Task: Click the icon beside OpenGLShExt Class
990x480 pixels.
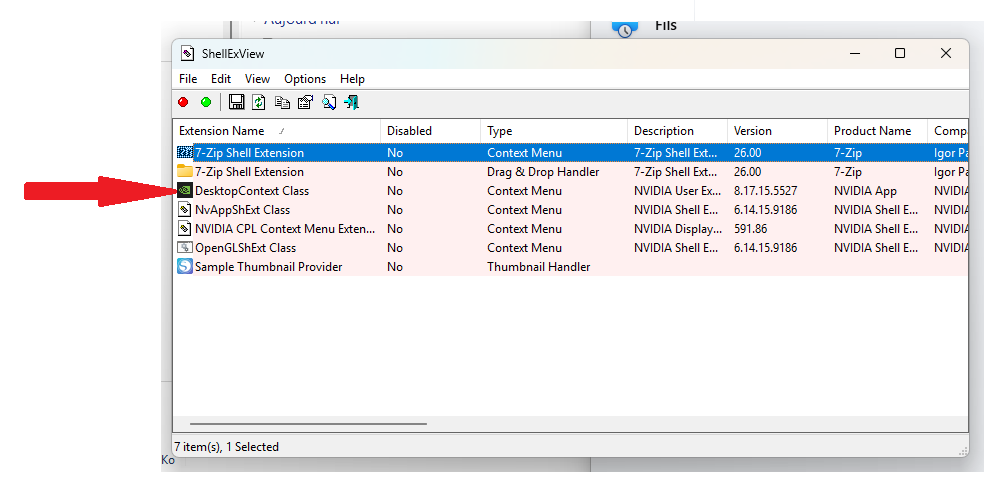Action: click(x=185, y=247)
